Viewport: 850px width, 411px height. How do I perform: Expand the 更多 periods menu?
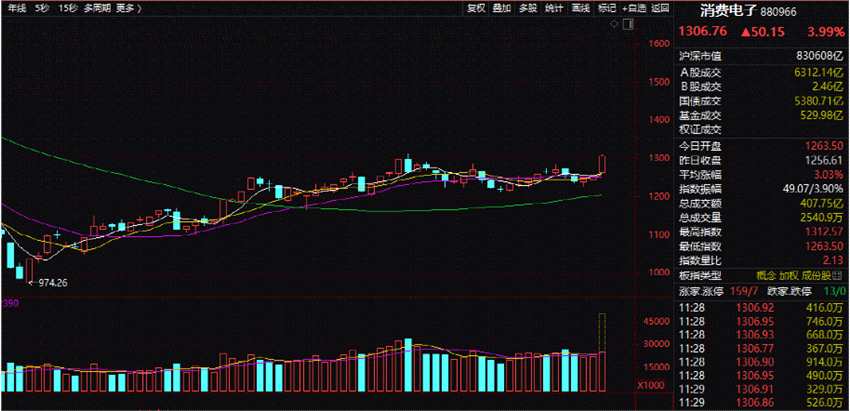click(x=129, y=8)
